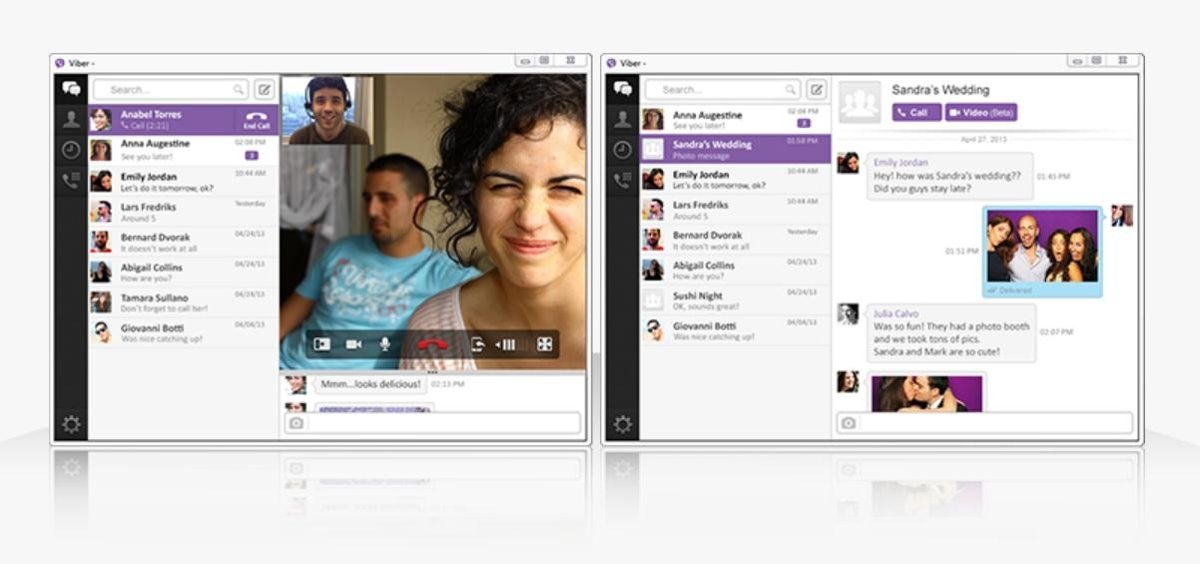Click the transfer call icon in call controls

(478, 344)
